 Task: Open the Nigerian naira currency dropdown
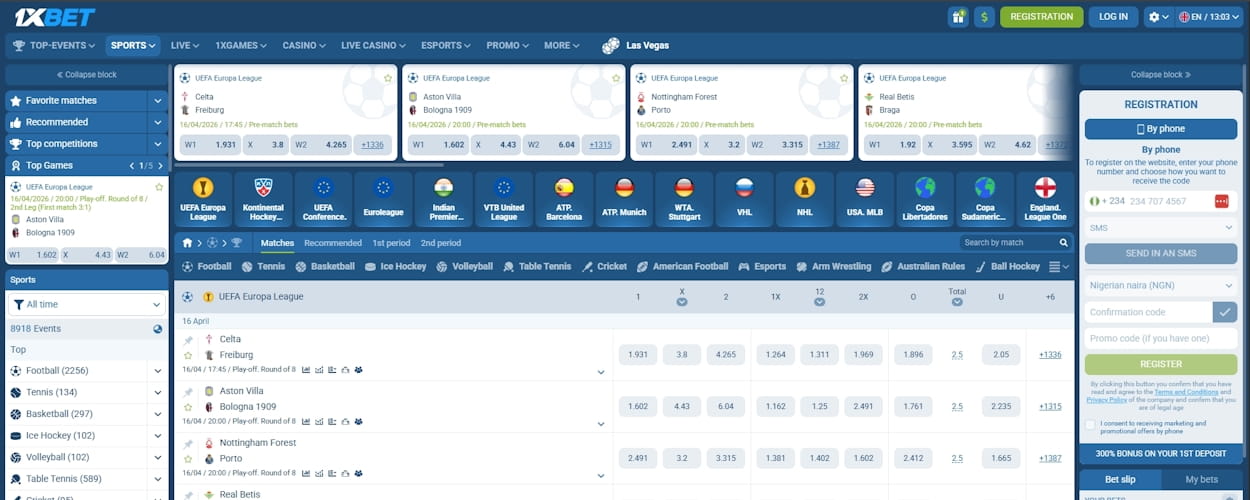[1161, 286]
